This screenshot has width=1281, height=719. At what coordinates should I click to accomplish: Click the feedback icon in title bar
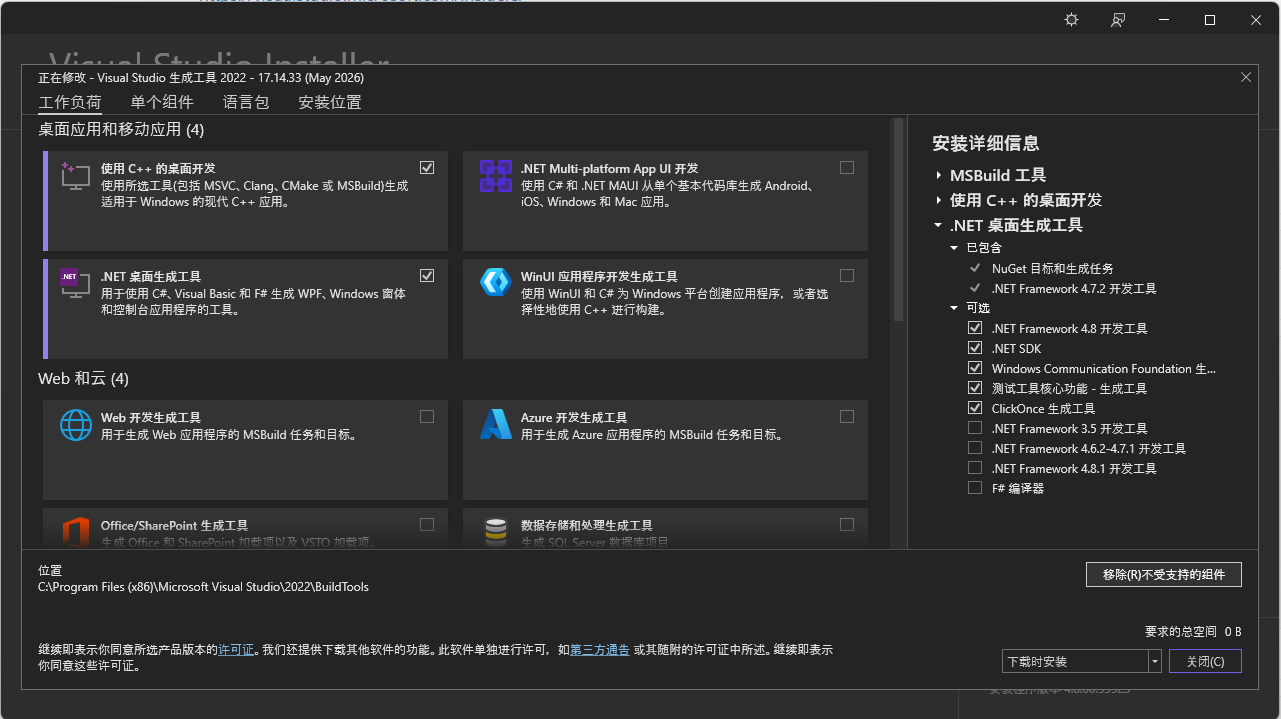point(1118,20)
